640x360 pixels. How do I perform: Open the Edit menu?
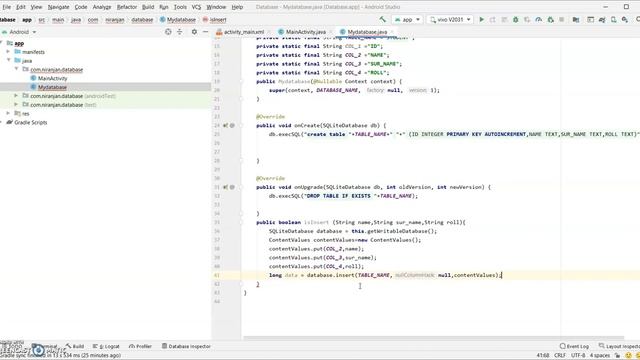(x=21, y=7)
